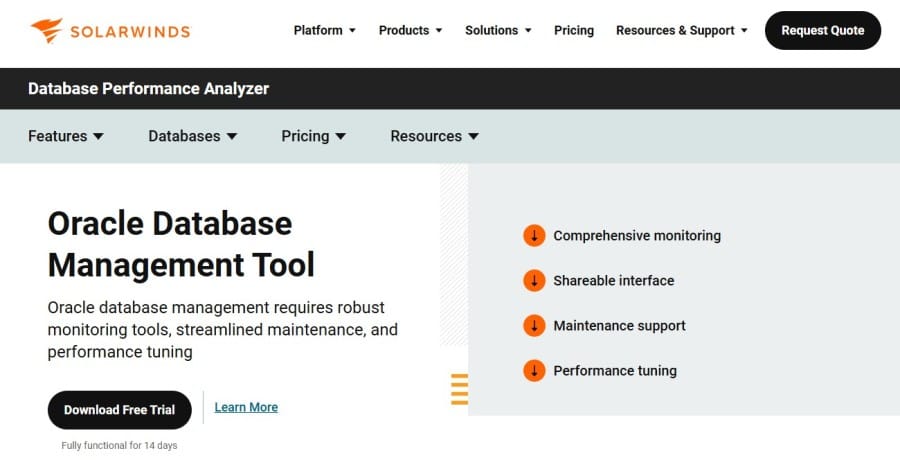Screen dimensions: 900x460
Task: Click the Download Free Trial button
Action: tap(119, 410)
